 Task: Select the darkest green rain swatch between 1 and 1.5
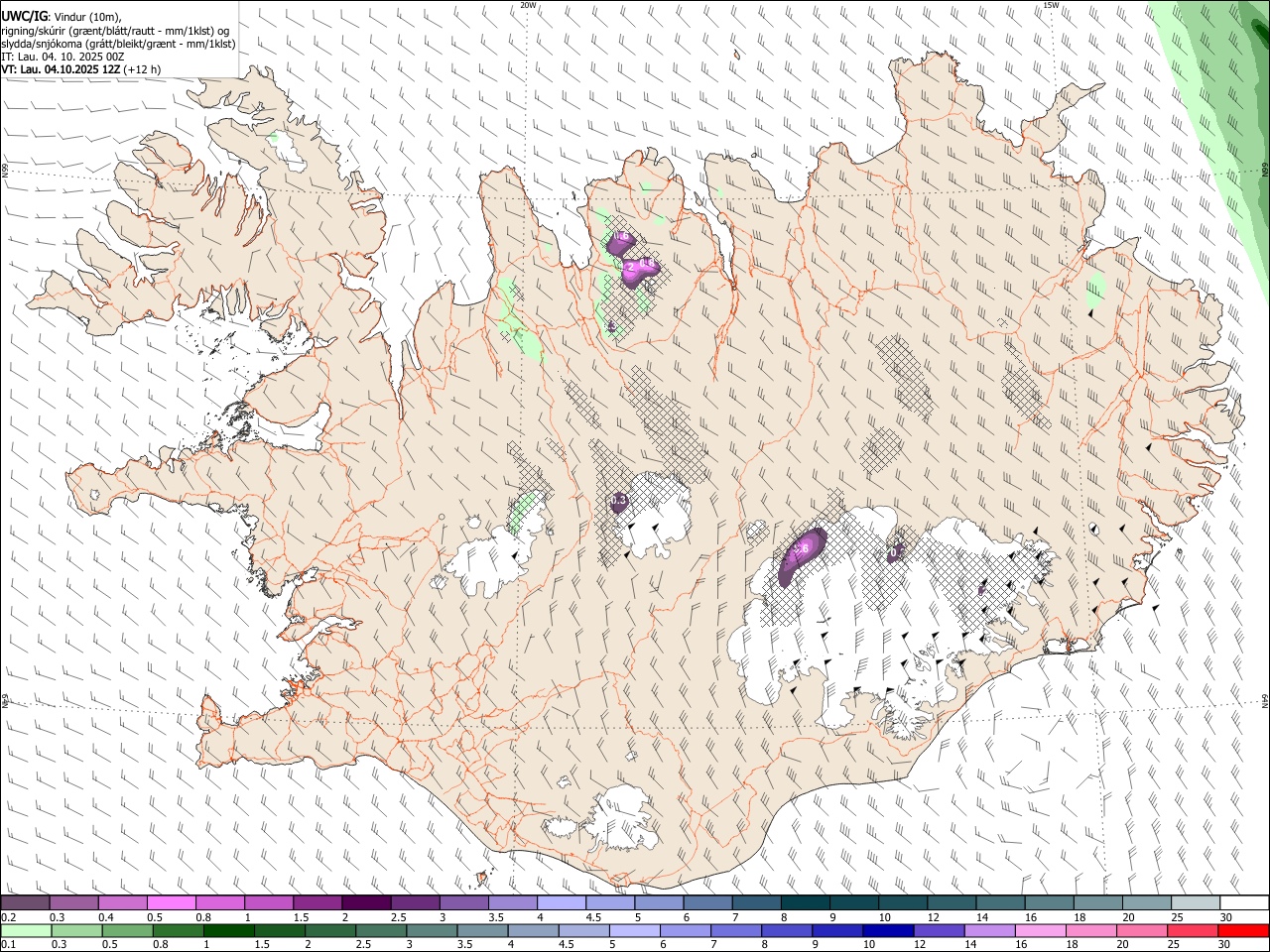click(x=229, y=931)
